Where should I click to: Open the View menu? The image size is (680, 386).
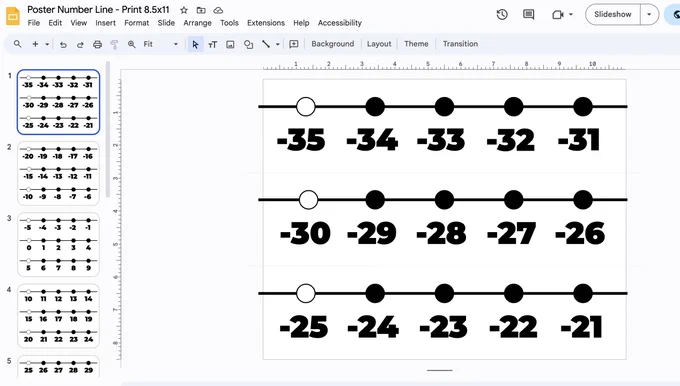pos(78,23)
